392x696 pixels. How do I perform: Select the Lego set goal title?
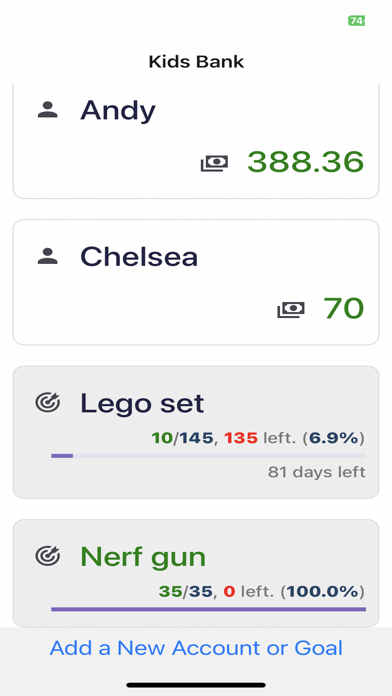pos(142,403)
